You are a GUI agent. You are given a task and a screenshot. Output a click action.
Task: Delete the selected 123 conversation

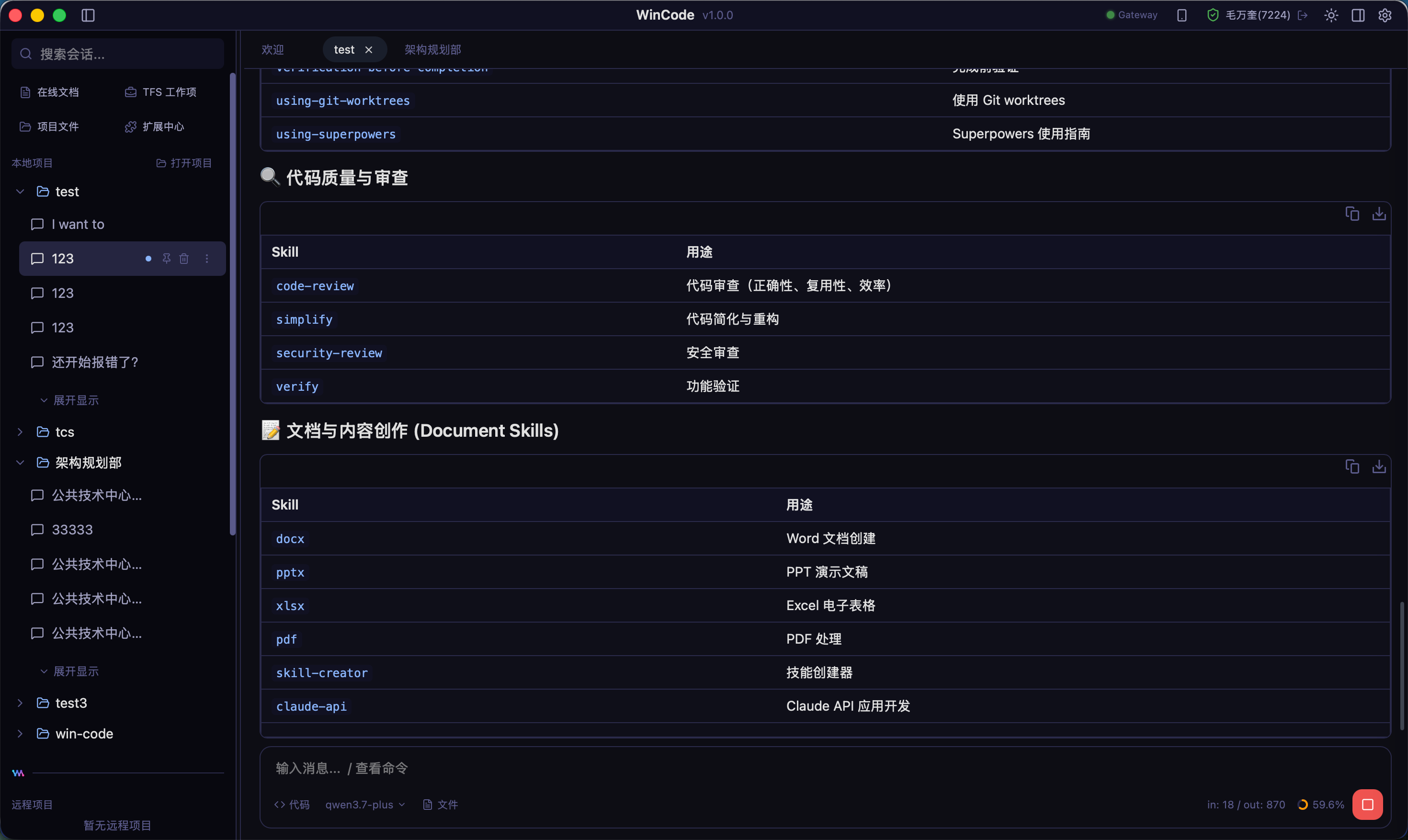pos(184,259)
